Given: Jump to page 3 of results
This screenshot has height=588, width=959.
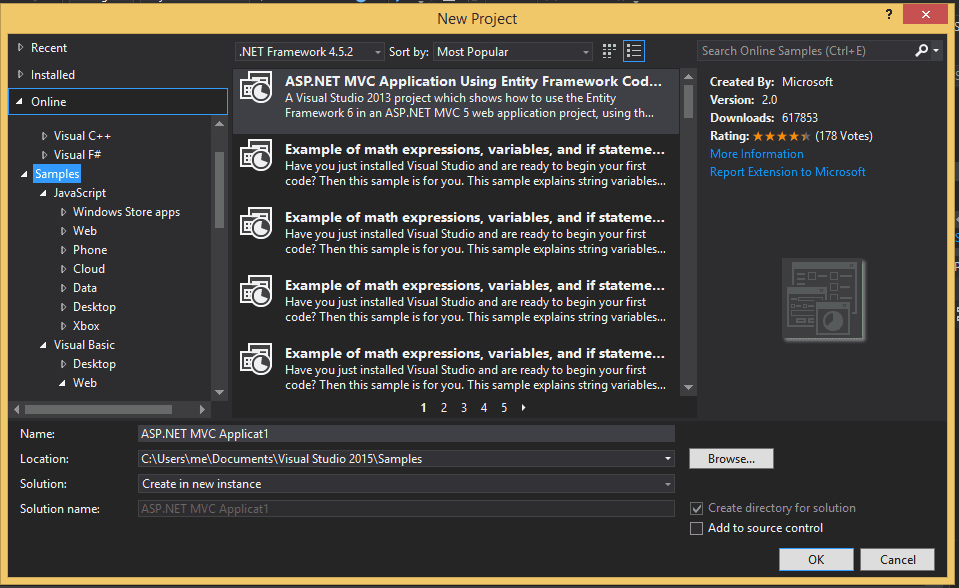Looking at the screenshot, I should 464,408.
